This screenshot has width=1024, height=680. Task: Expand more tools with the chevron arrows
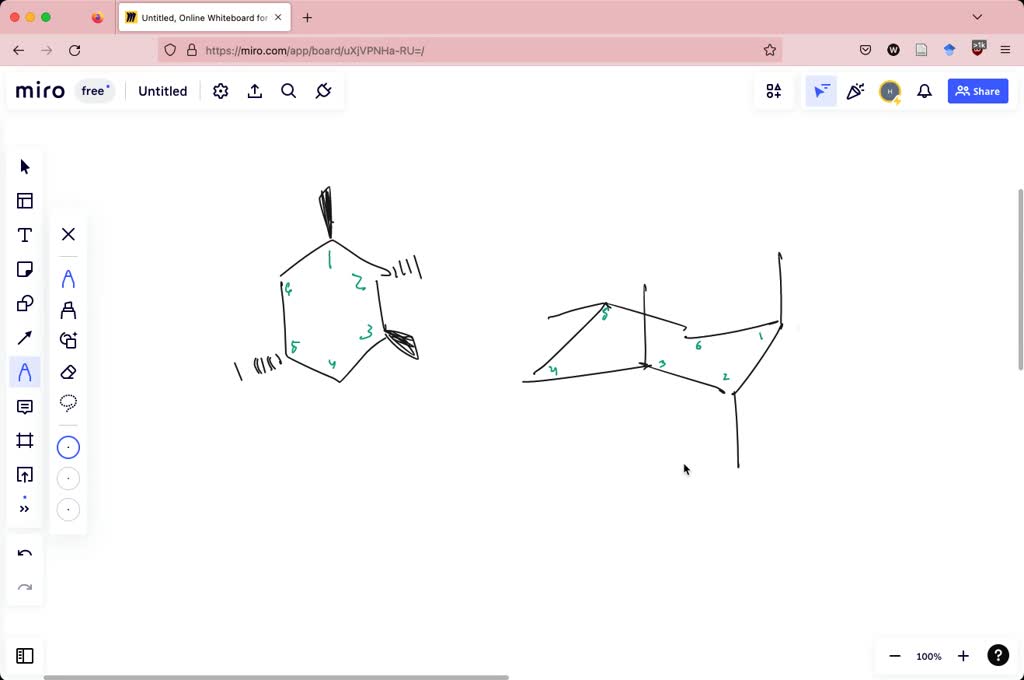[24, 508]
